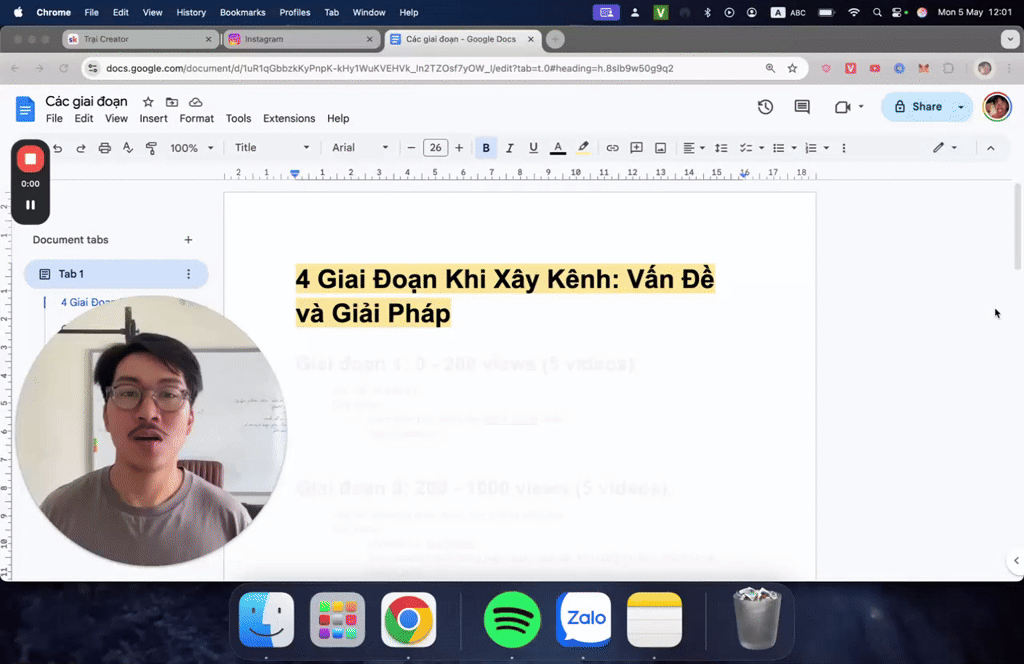This screenshot has height=664, width=1024.
Task: Click the Insert image icon
Action: (x=660, y=148)
